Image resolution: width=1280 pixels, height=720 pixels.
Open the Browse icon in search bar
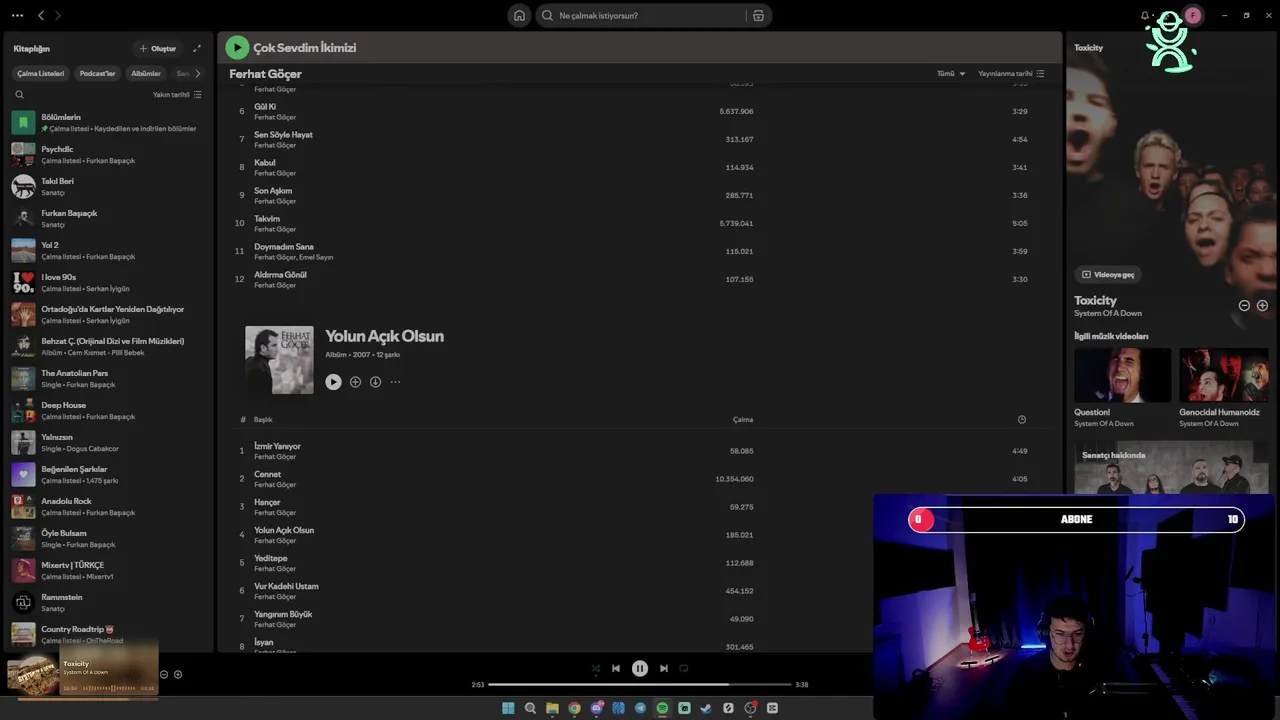tap(758, 15)
